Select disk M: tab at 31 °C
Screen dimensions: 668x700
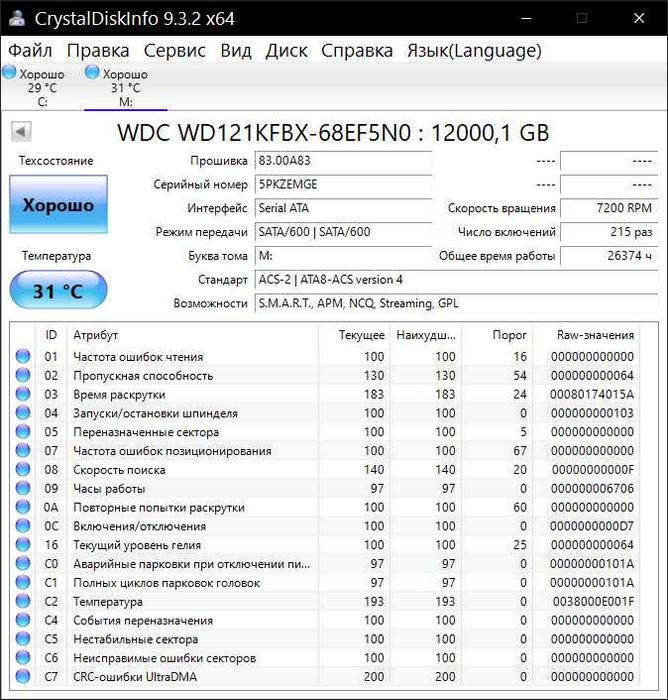[x=125, y=87]
